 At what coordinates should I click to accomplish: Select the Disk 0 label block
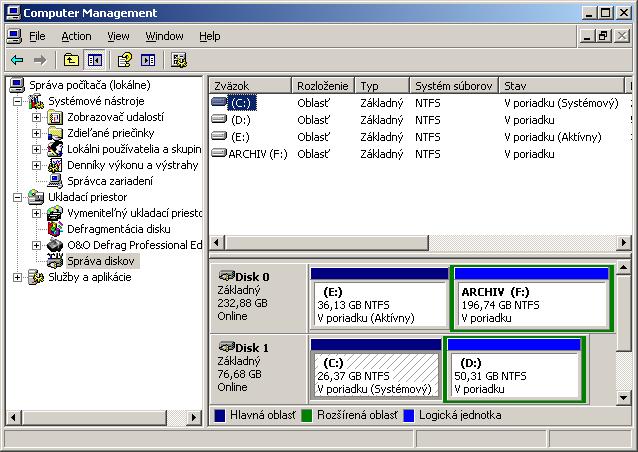point(258,297)
